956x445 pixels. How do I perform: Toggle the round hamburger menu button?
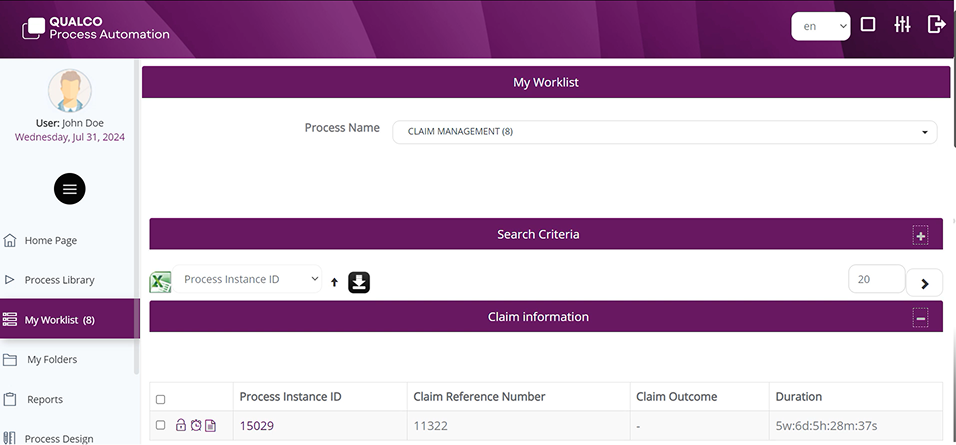tap(70, 189)
